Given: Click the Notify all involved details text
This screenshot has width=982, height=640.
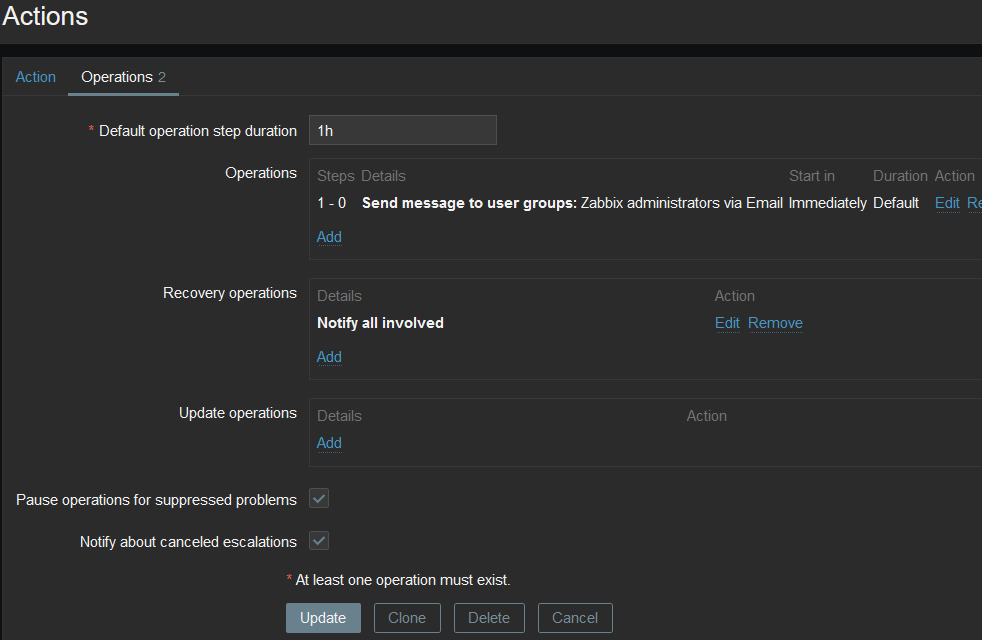Looking at the screenshot, I should click(380, 323).
